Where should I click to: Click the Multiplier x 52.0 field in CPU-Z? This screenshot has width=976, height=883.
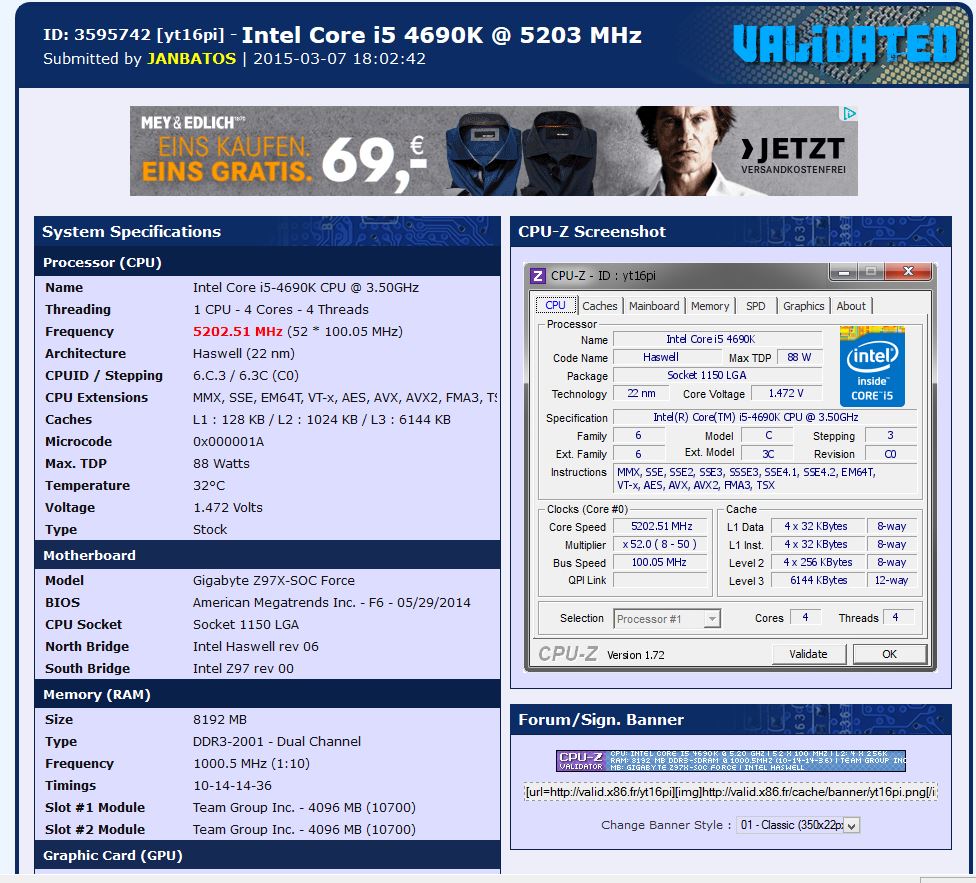pyautogui.click(x=661, y=544)
